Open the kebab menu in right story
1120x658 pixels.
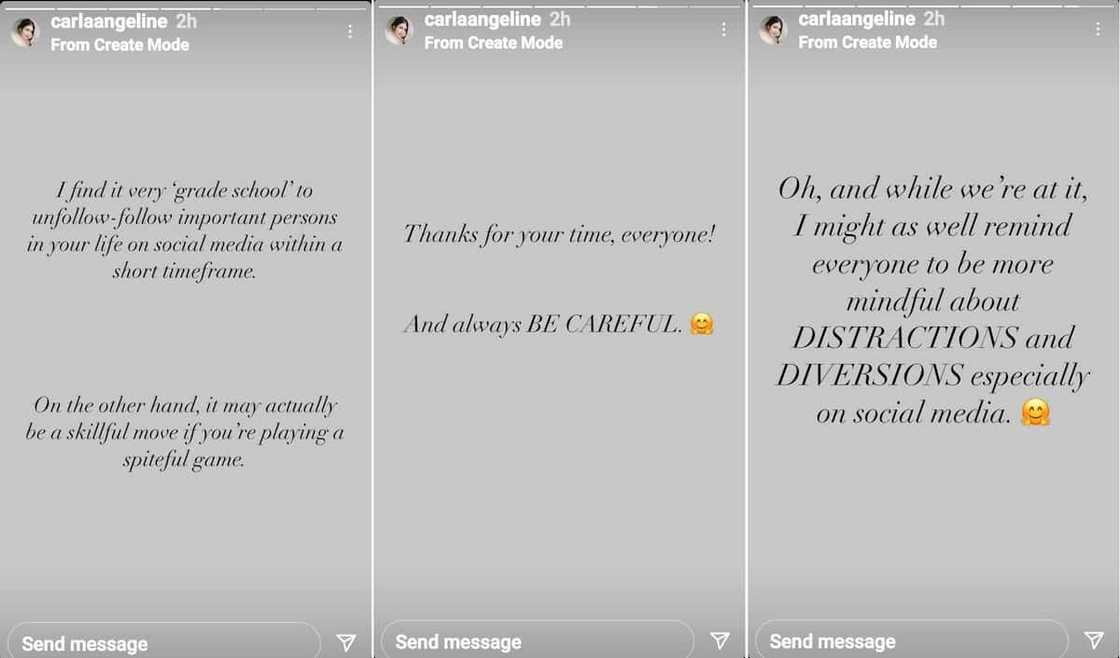(x=1097, y=30)
